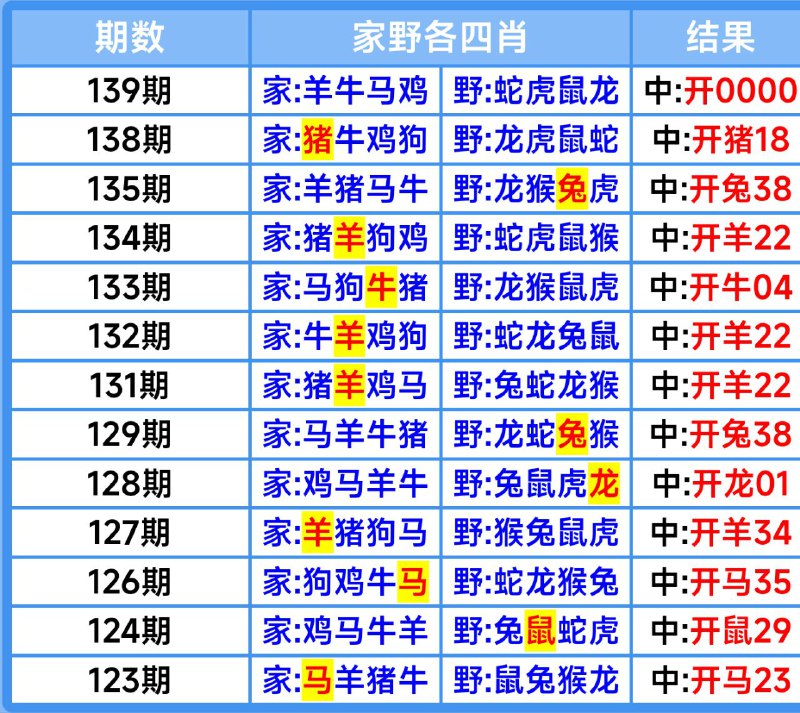Click result 中:开羊22 in 131期 row
This screenshot has width=800, height=713.
pos(716,385)
